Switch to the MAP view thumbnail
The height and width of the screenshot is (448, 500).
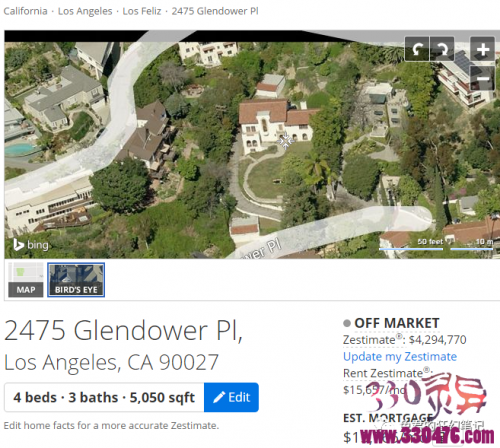26,280
